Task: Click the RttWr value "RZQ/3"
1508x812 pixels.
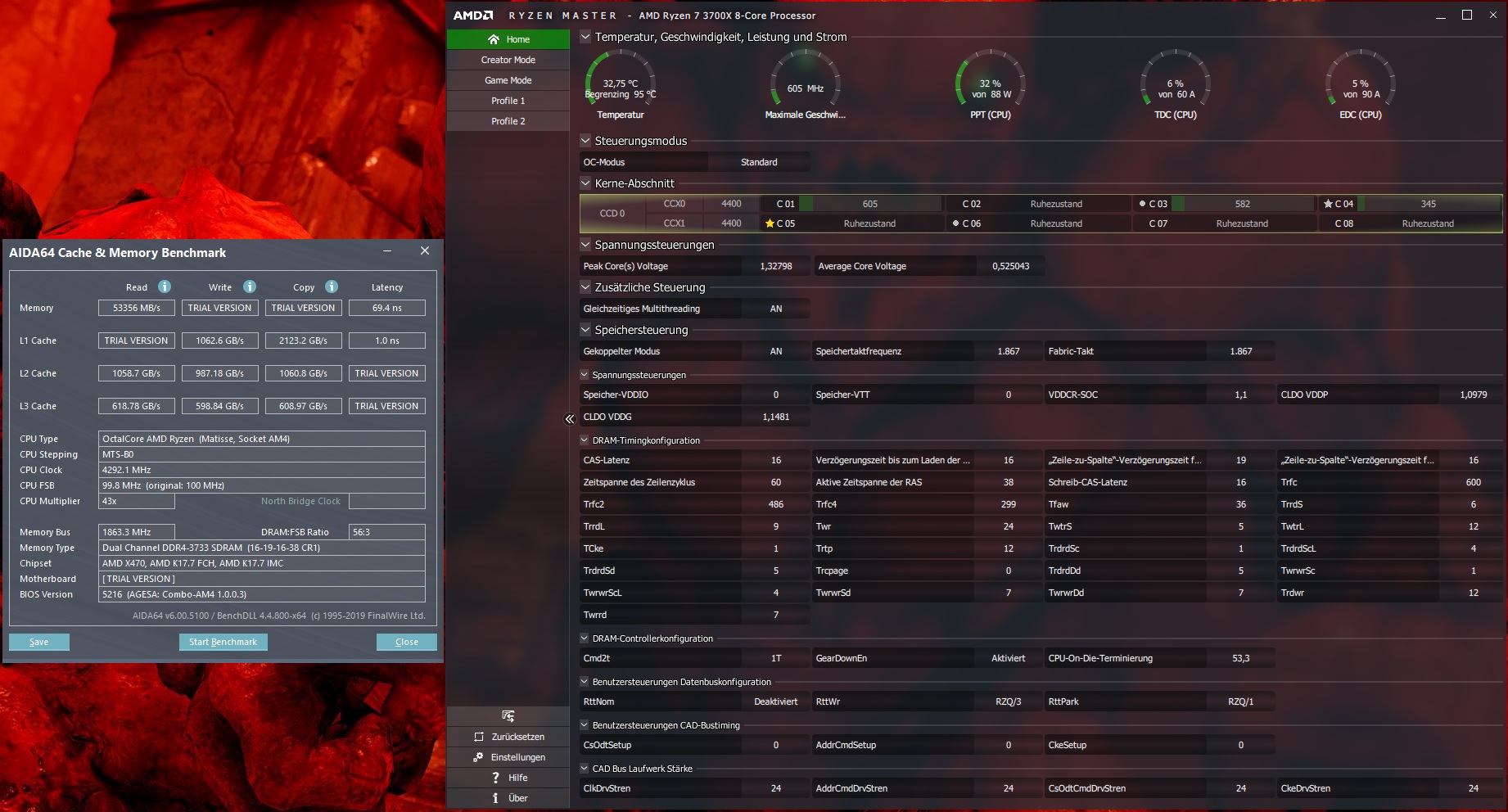Action: pyautogui.click(x=1009, y=701)
